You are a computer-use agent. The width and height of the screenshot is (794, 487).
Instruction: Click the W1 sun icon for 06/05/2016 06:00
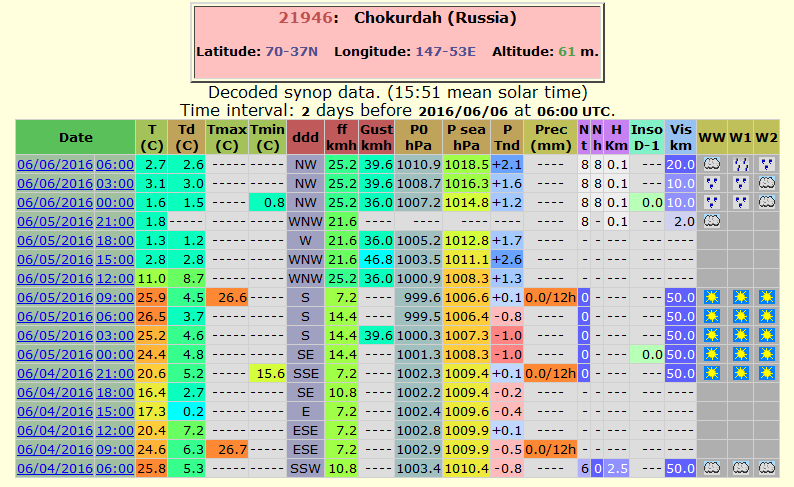coord(741,316)
